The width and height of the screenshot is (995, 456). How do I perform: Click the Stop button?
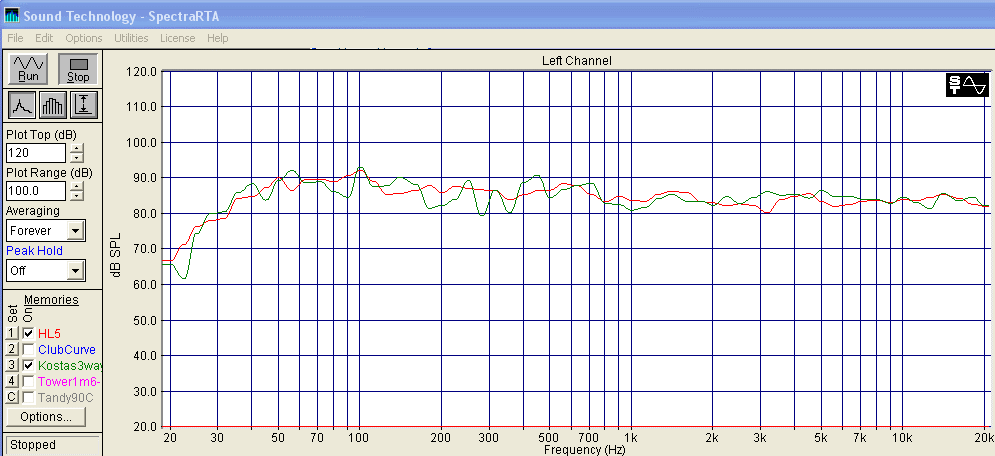tap(78, 69)
